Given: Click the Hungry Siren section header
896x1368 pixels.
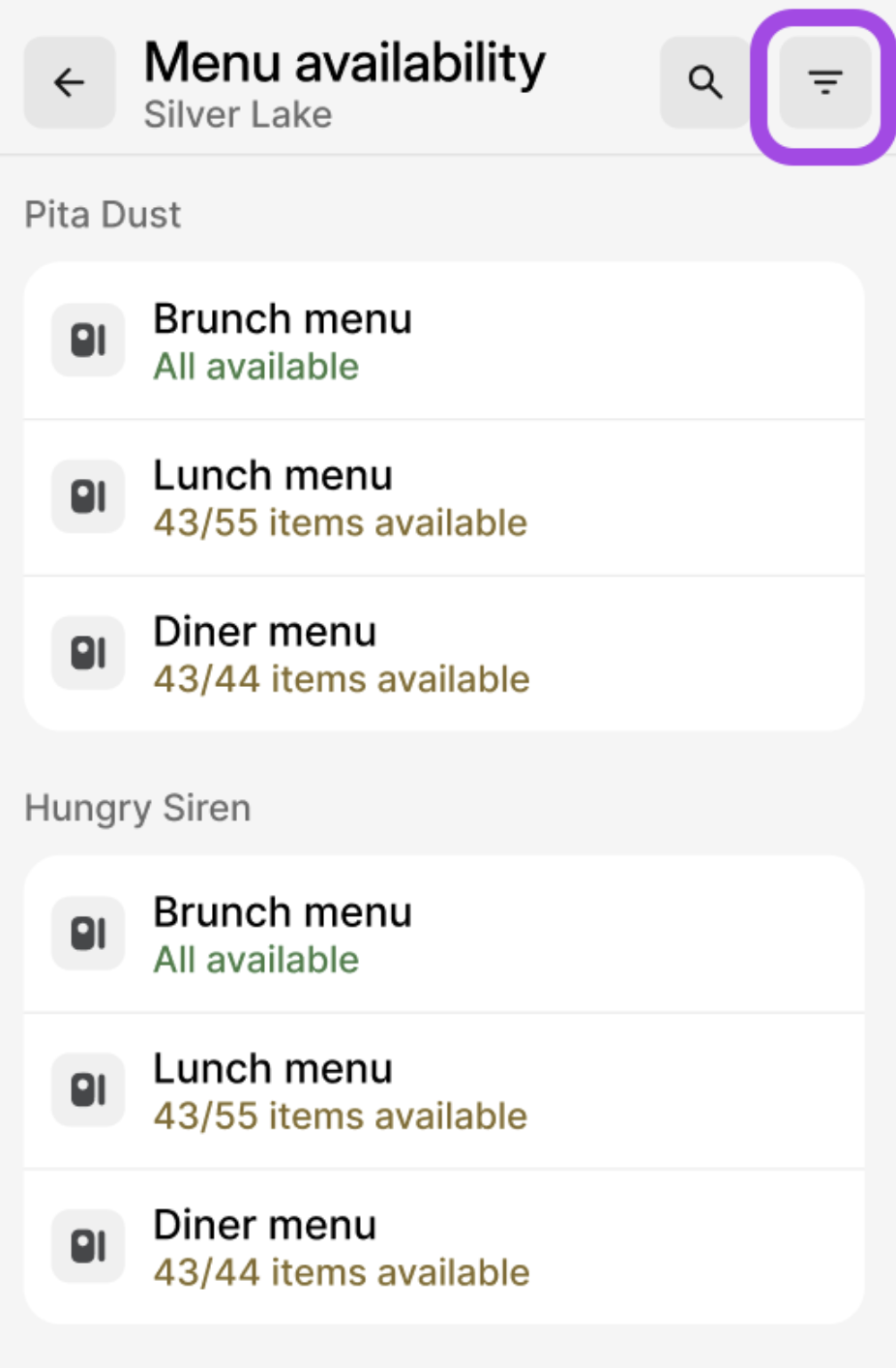Looking at the screenshot, I should (137, 808).
